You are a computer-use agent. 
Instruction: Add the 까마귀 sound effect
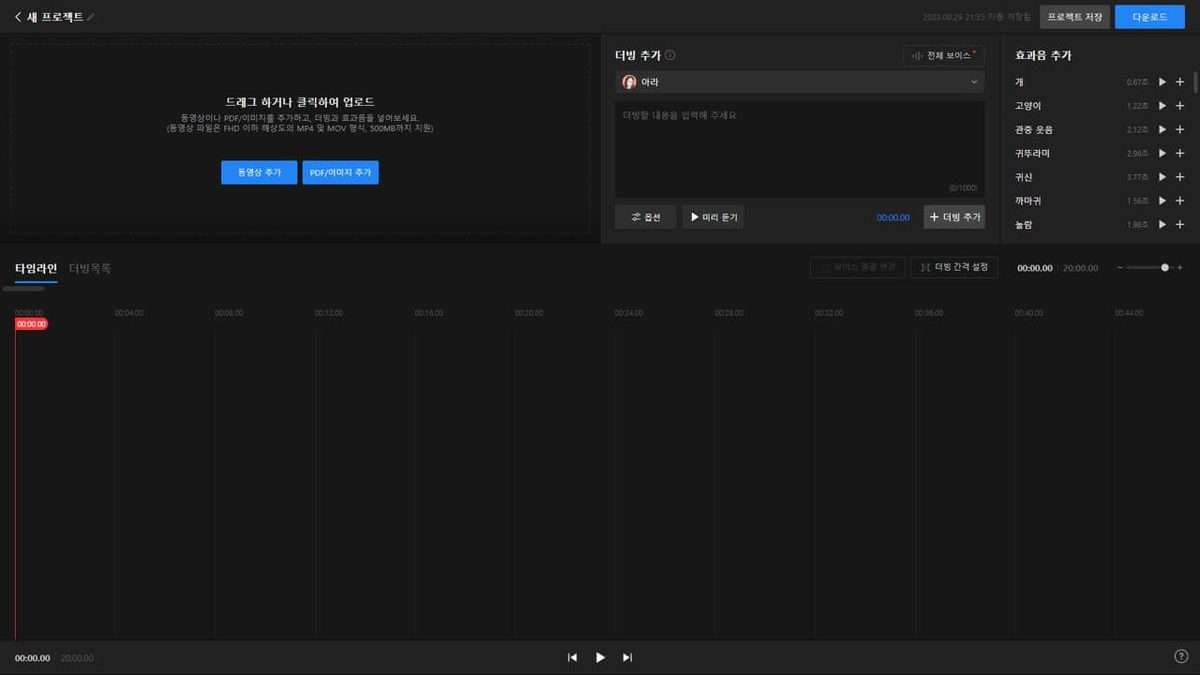[x=1180, y=201]
